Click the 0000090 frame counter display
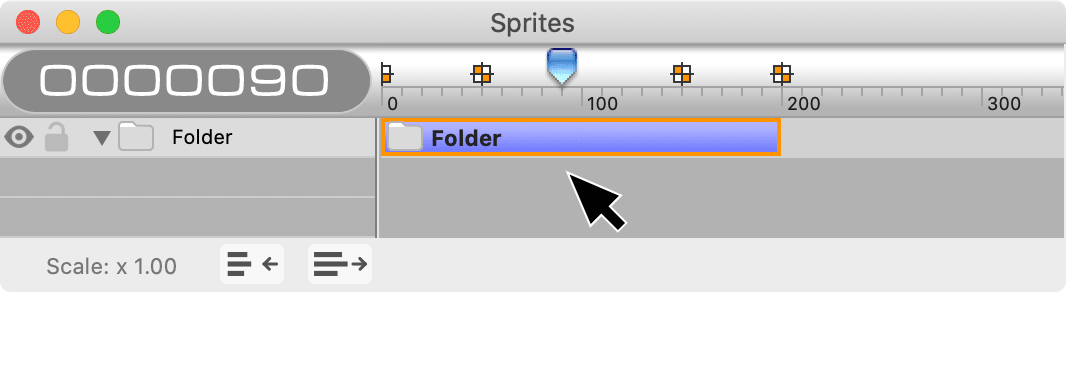Viewport: 1066px width, 385px height. [x=186, y=81]
